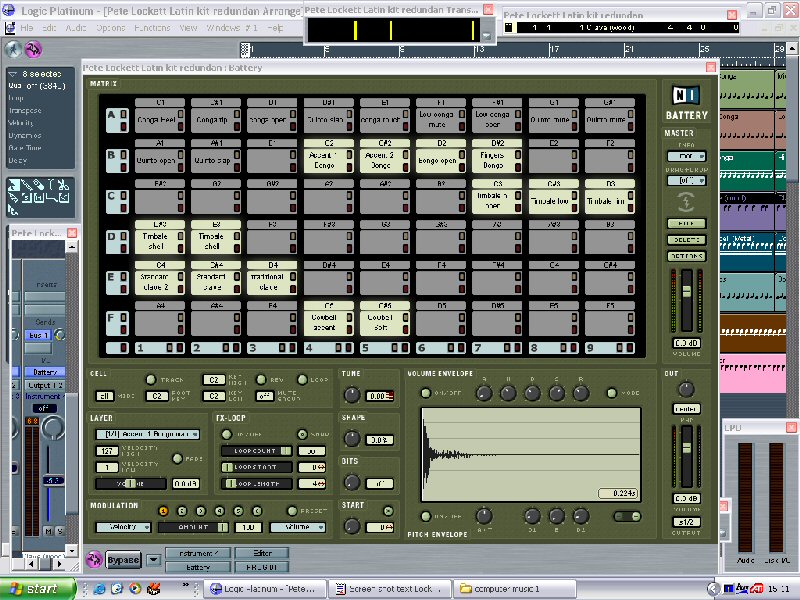Open the Options menu

click(110, 27)
